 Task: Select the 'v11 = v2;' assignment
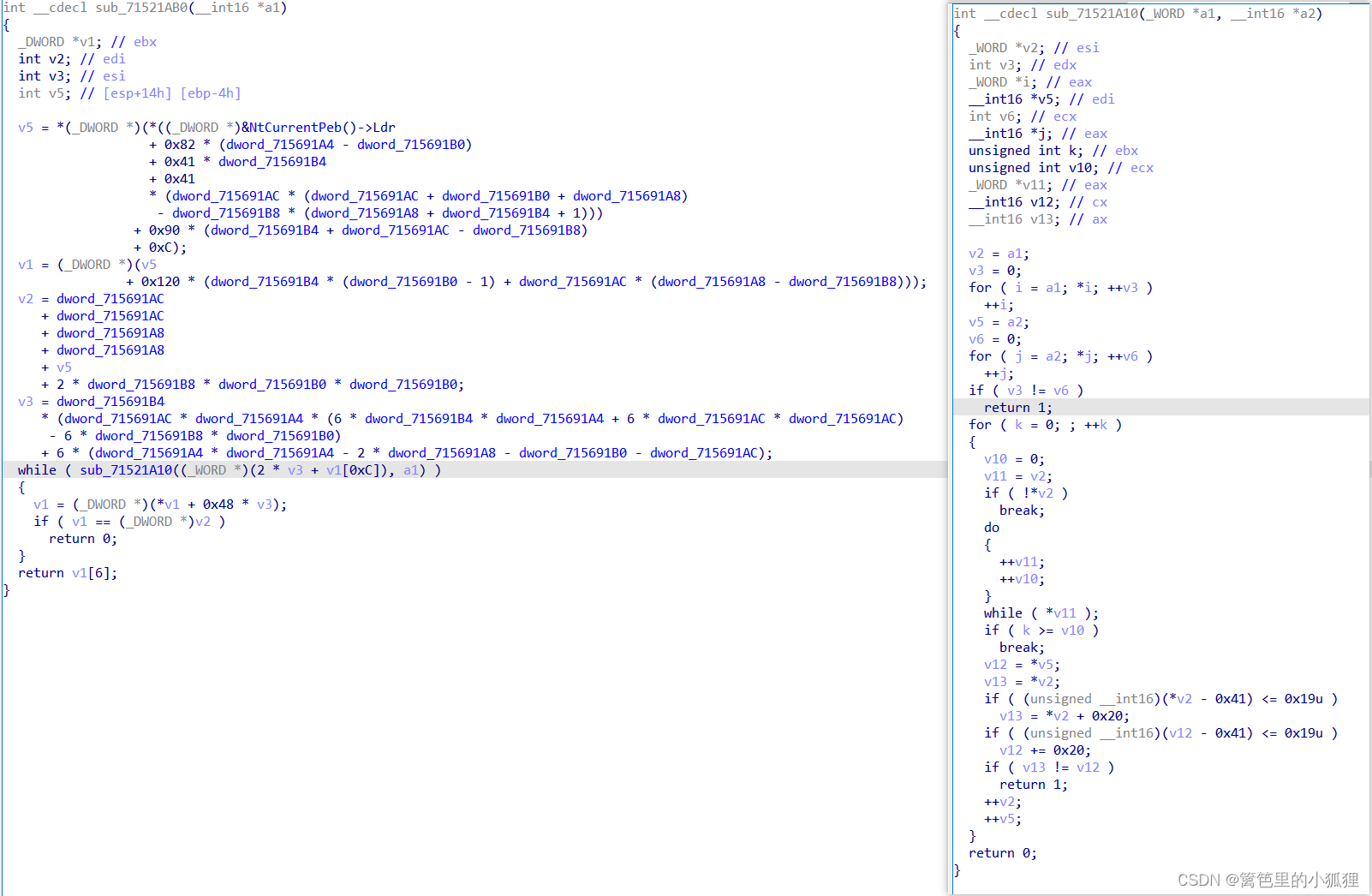(x=1018, y=476)
